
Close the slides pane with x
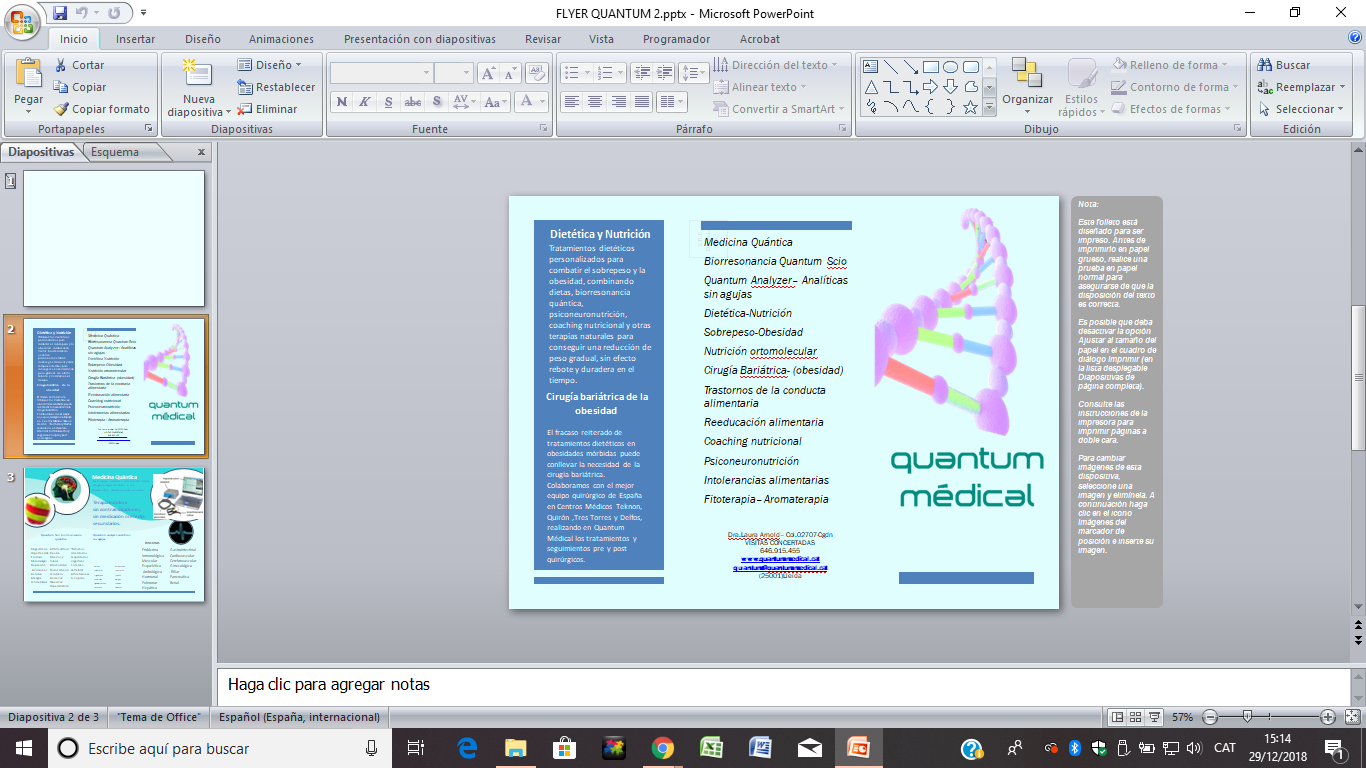201,152
